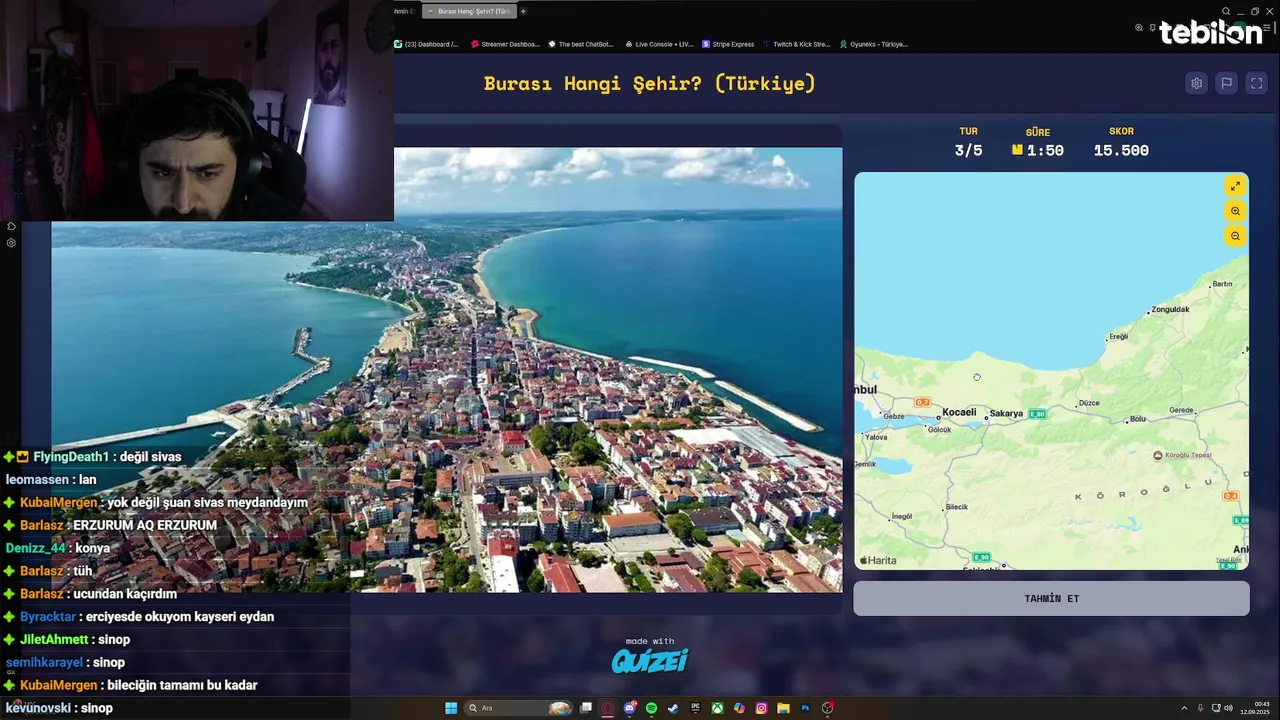The image size is (1280, 720).
Task: Open Discord from the taskbar
Action: click(x=630, y=708)
